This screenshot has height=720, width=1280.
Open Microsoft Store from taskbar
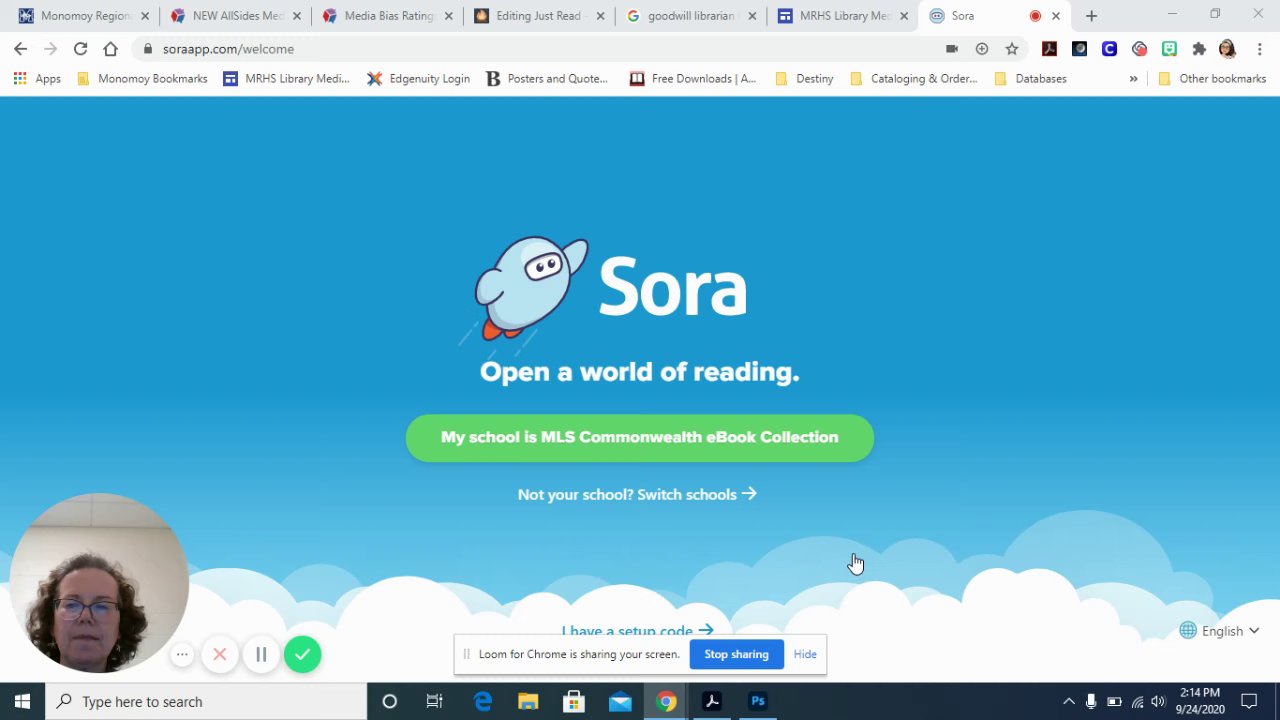574,701
